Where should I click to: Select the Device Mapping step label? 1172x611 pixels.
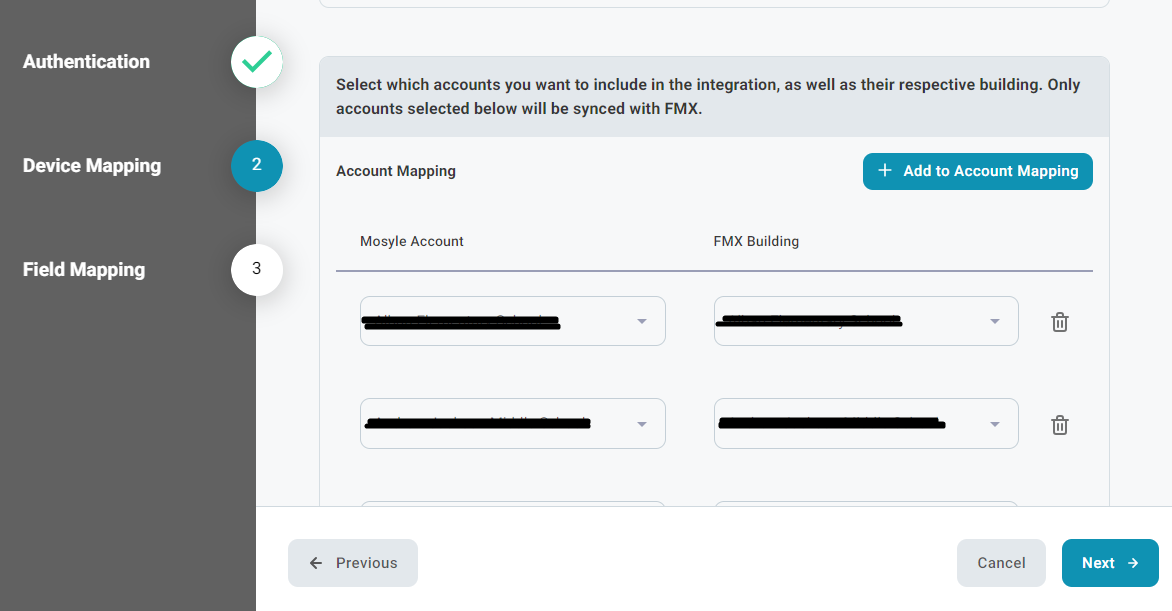coord(91,166)
